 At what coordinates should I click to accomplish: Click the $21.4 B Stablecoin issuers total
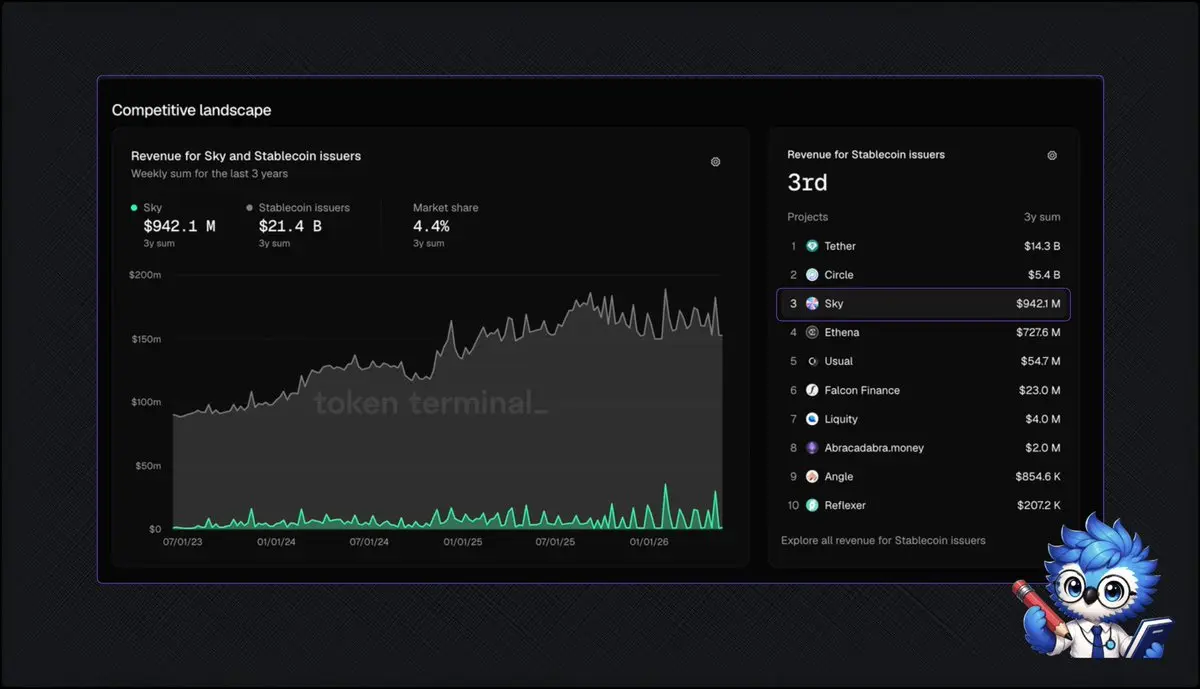[x=290, y=226]
